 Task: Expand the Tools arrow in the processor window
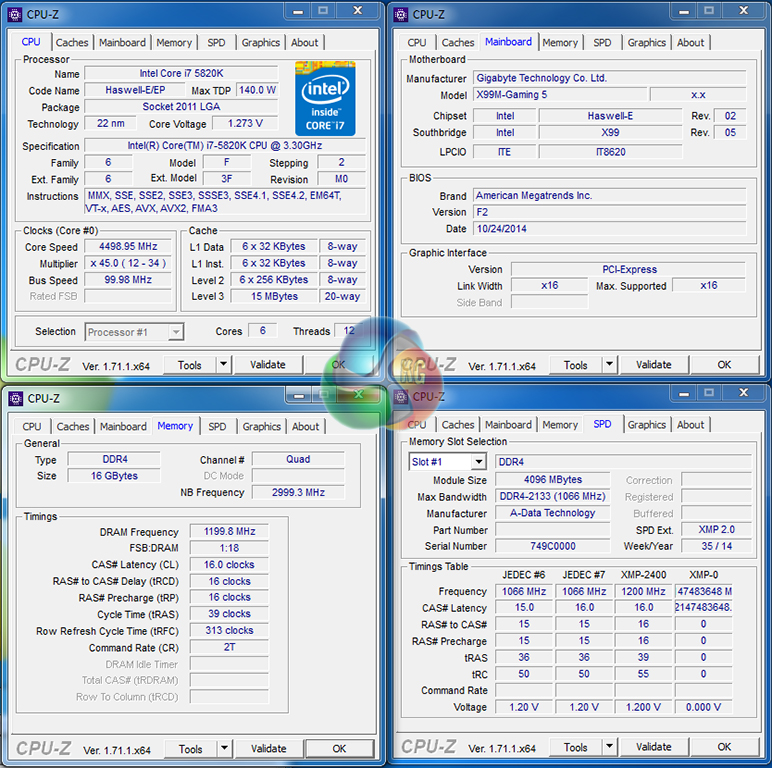coord(223,365)
